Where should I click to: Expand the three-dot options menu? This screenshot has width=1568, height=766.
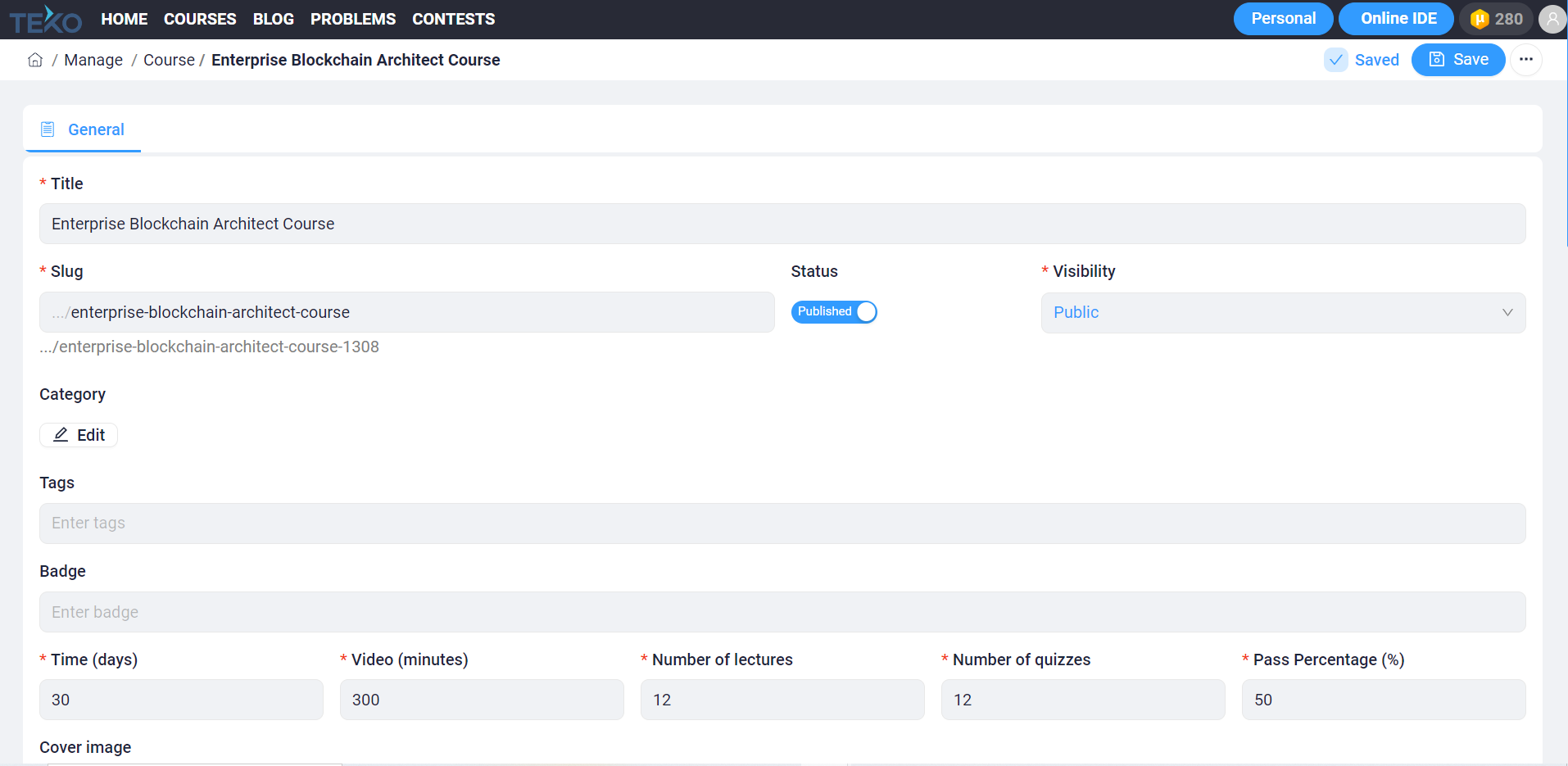click(x=1527, y=59)
